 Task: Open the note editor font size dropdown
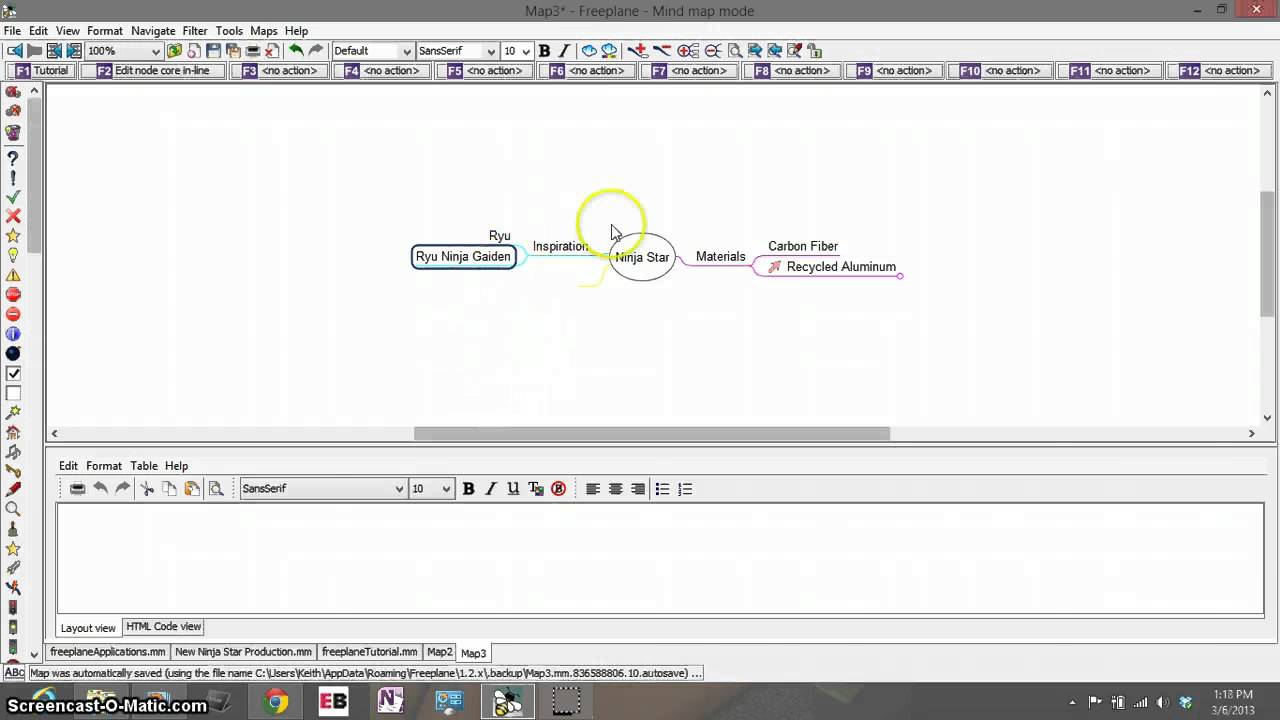tap(445, 489)
